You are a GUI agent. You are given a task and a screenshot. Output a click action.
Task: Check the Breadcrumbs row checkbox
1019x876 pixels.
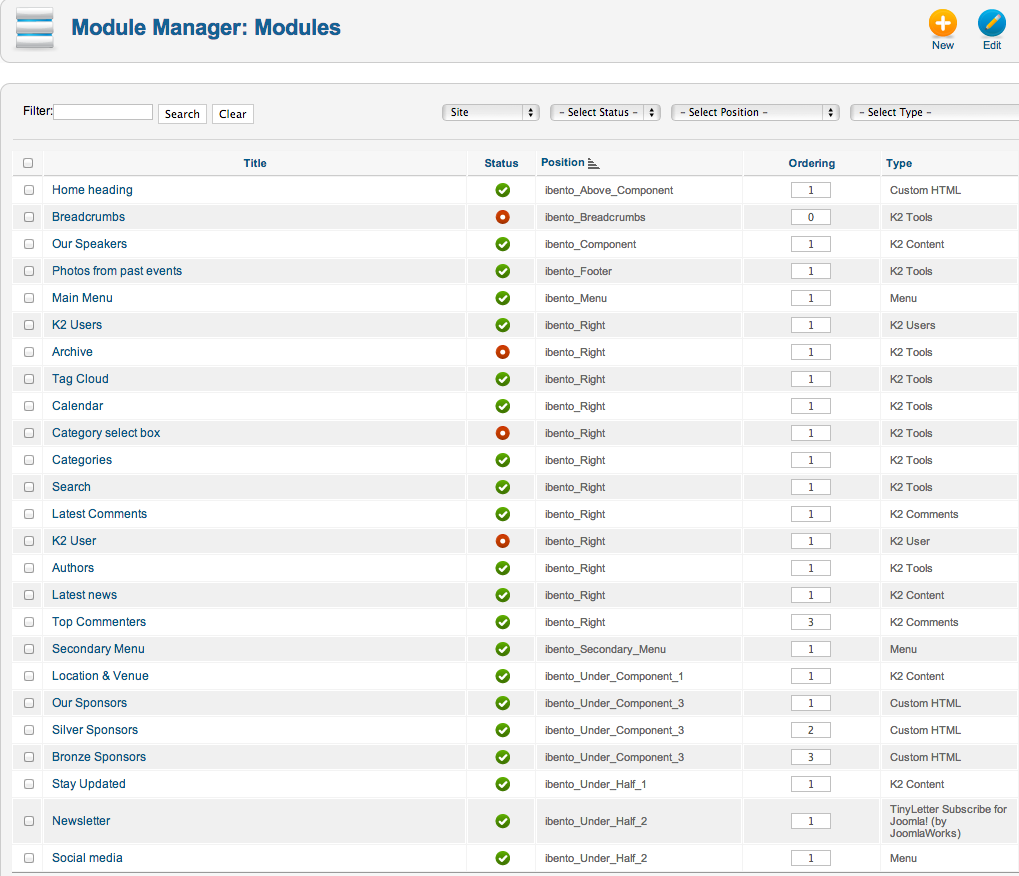tap(29, 217)
